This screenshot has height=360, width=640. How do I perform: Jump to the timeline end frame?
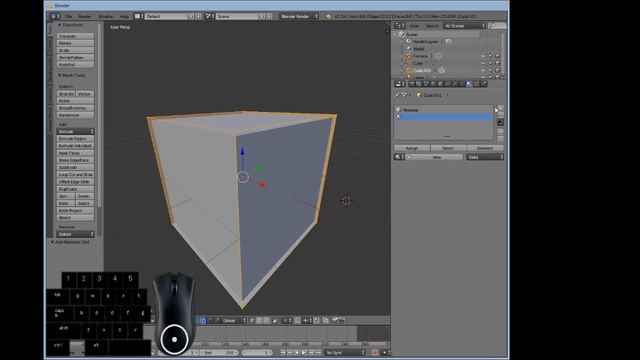click(x=318, y=352)
